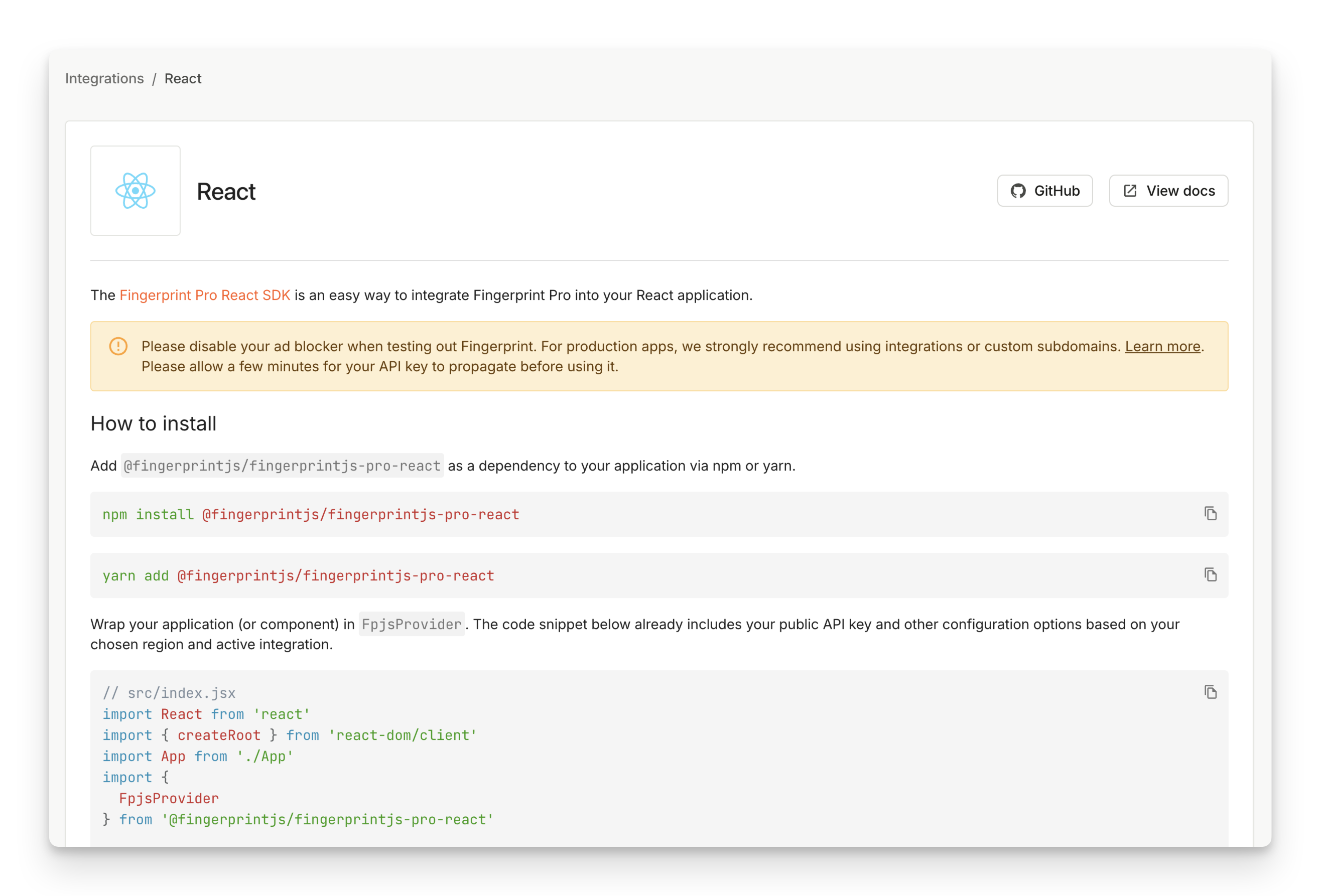Open the View docs page
1321x896 pixels.
(x=1168, y=191)
